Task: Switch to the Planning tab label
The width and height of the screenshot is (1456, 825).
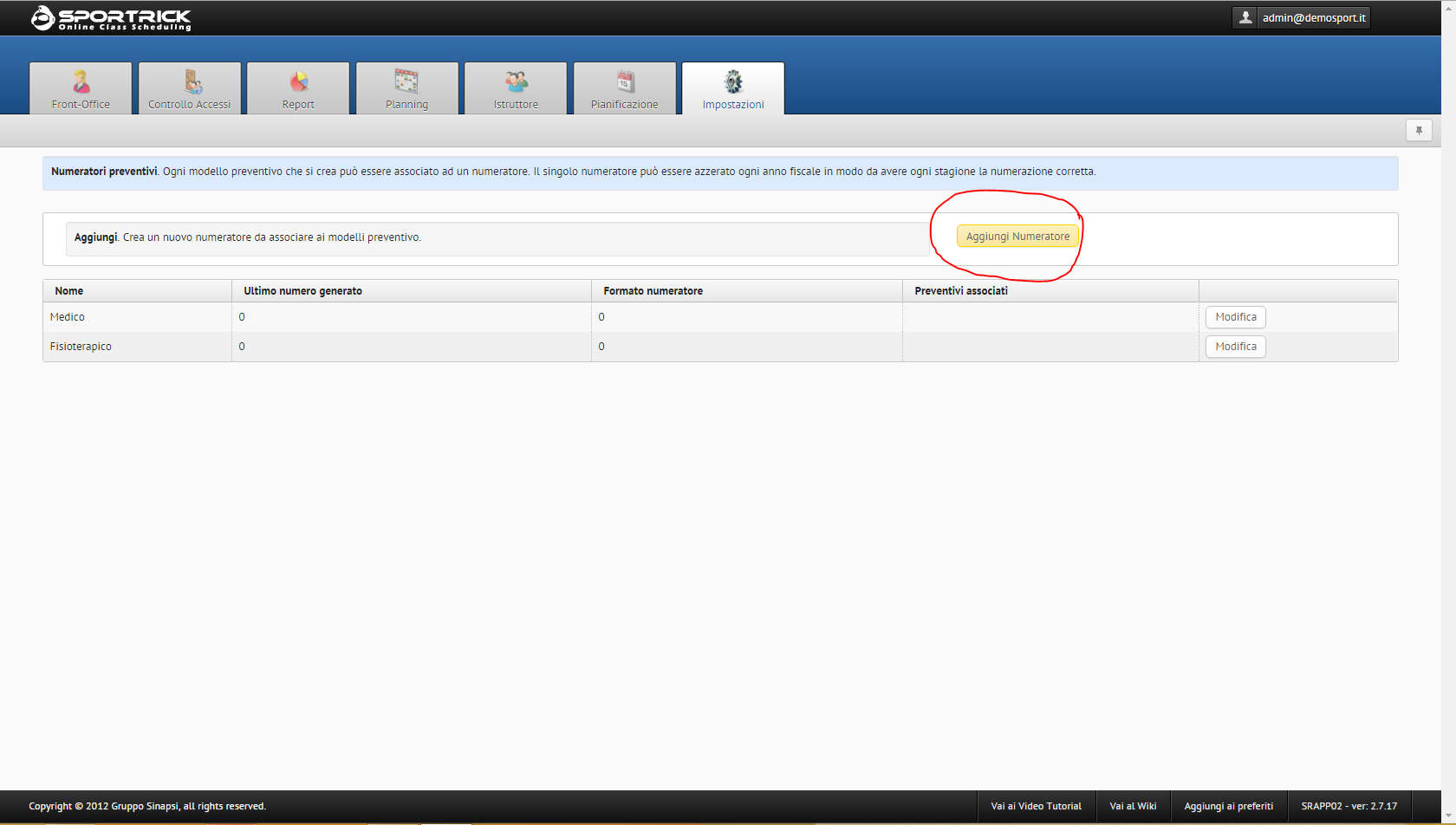Action: [x=406, y=104]
